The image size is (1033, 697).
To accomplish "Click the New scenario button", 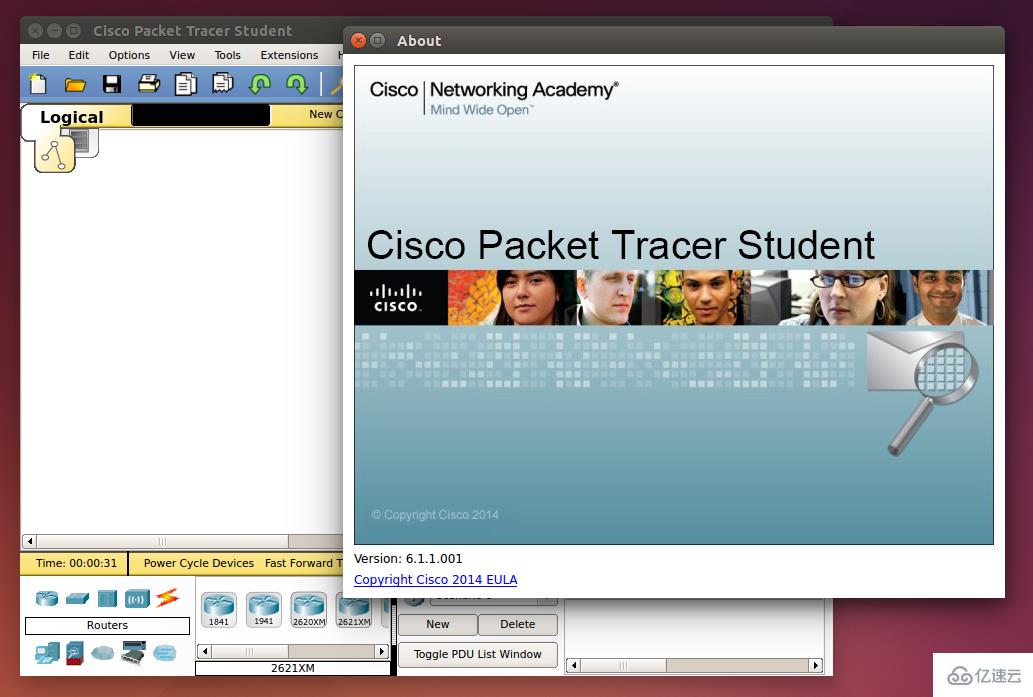I will point(437,624).
